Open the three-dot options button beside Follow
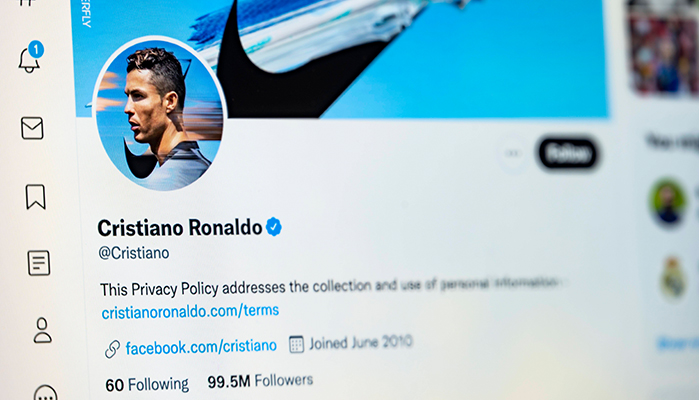 click(513, 153)
